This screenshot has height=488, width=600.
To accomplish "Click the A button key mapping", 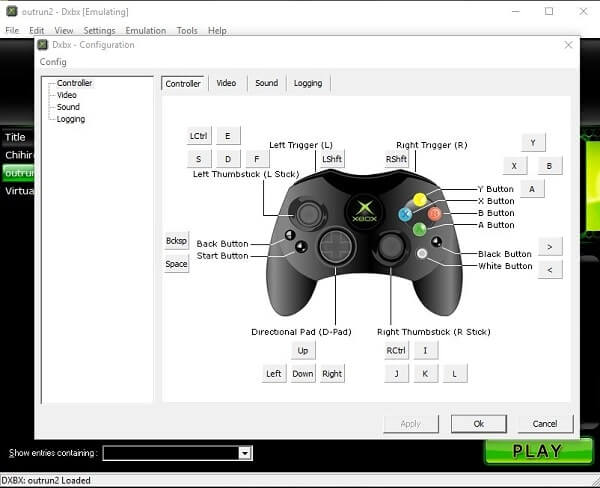I will [532, 189].
